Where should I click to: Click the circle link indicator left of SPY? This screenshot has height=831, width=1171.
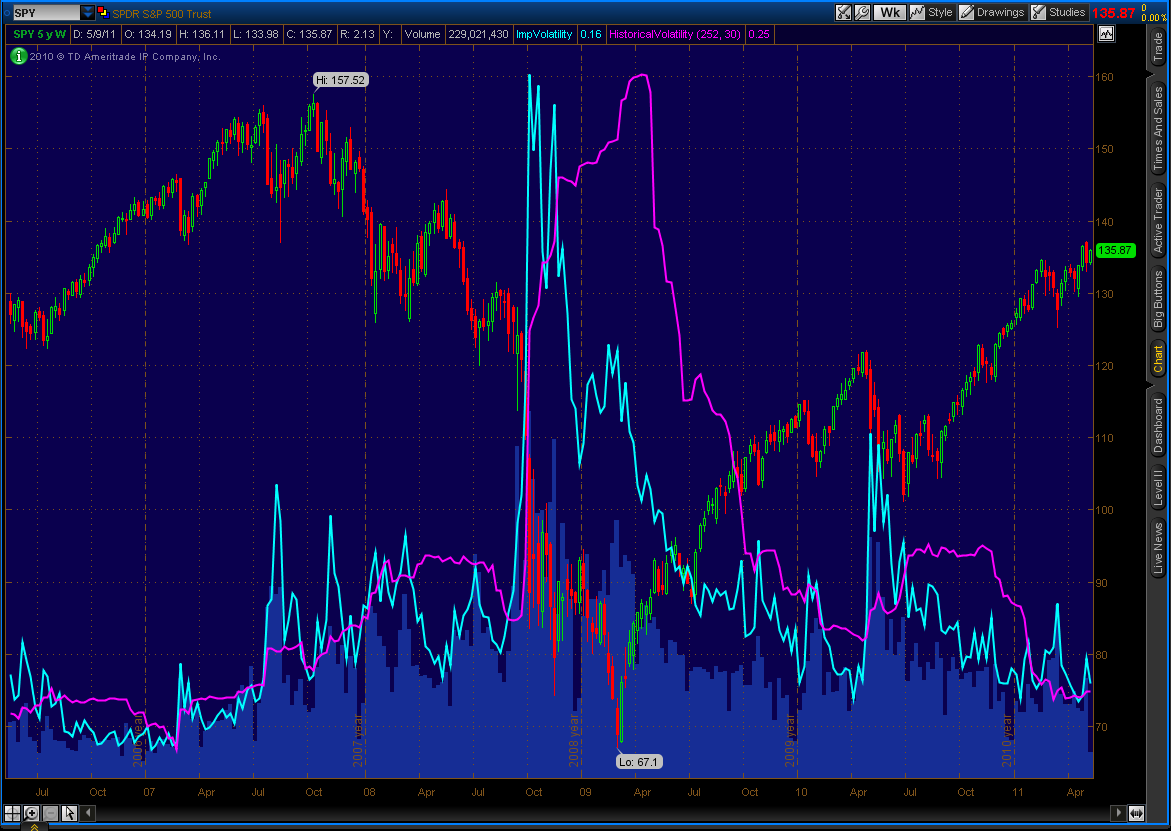(7, 13)
